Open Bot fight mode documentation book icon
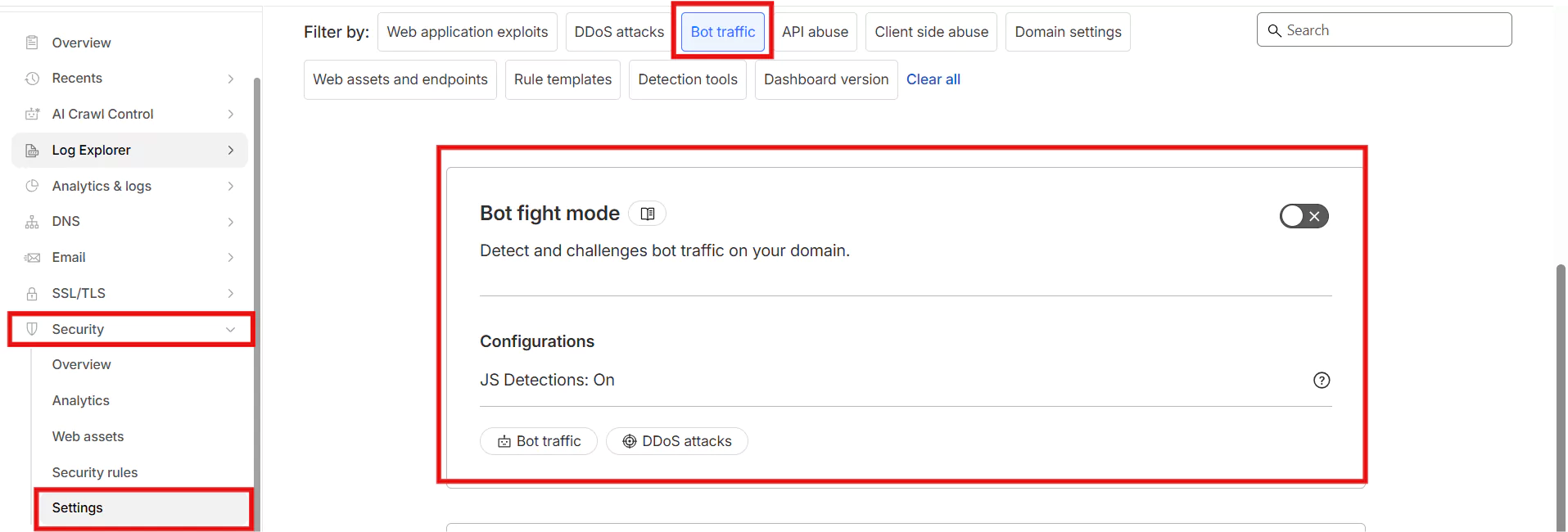 click(647, 214)
